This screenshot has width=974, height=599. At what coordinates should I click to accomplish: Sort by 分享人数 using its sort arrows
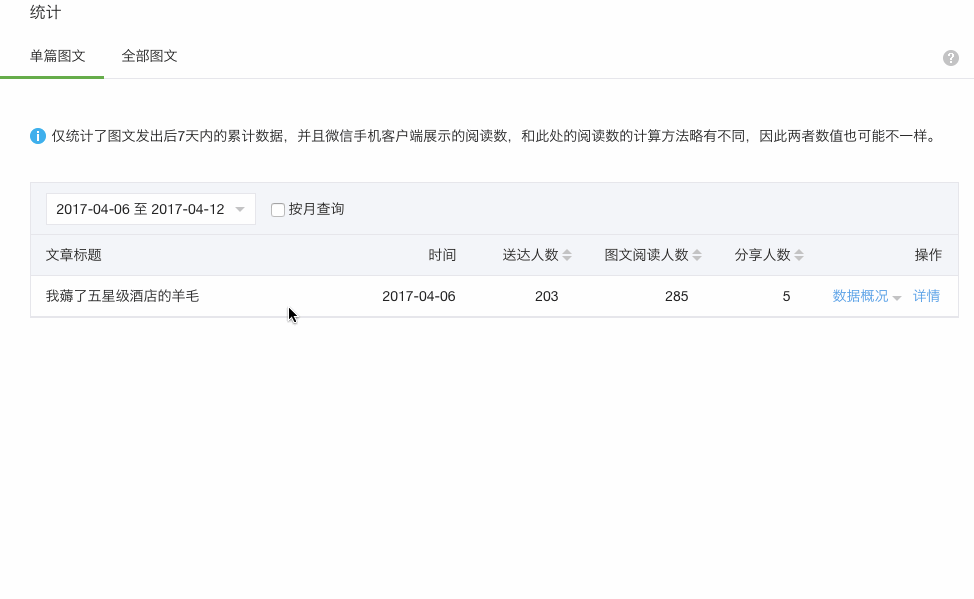pos(799,255)
